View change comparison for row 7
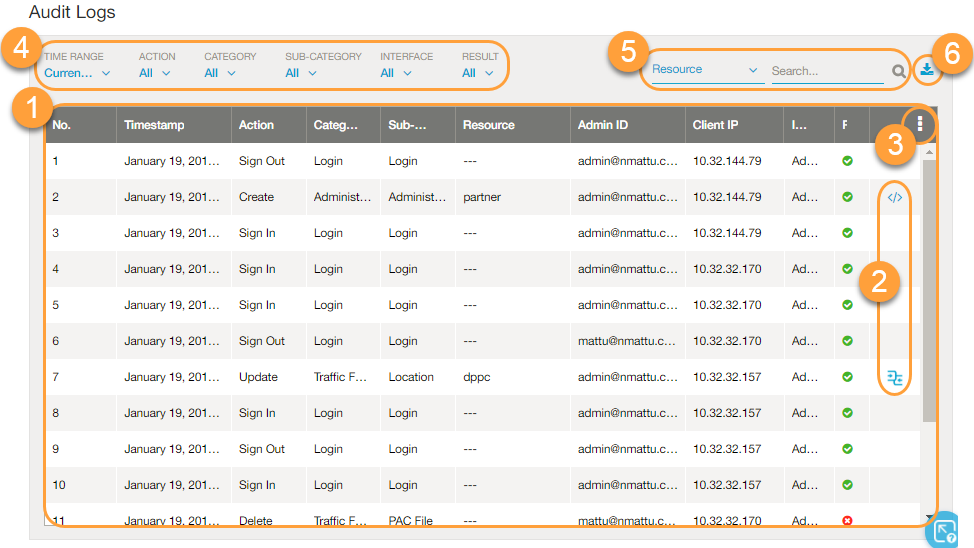 click(894, 377)
